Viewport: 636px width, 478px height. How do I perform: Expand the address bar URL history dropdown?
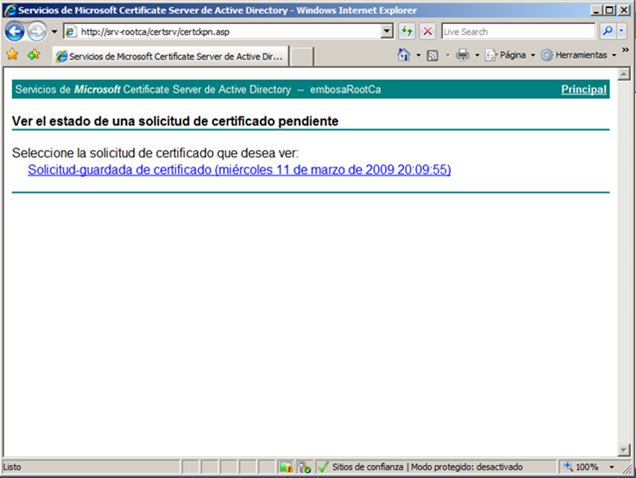[x=388, y=32]
